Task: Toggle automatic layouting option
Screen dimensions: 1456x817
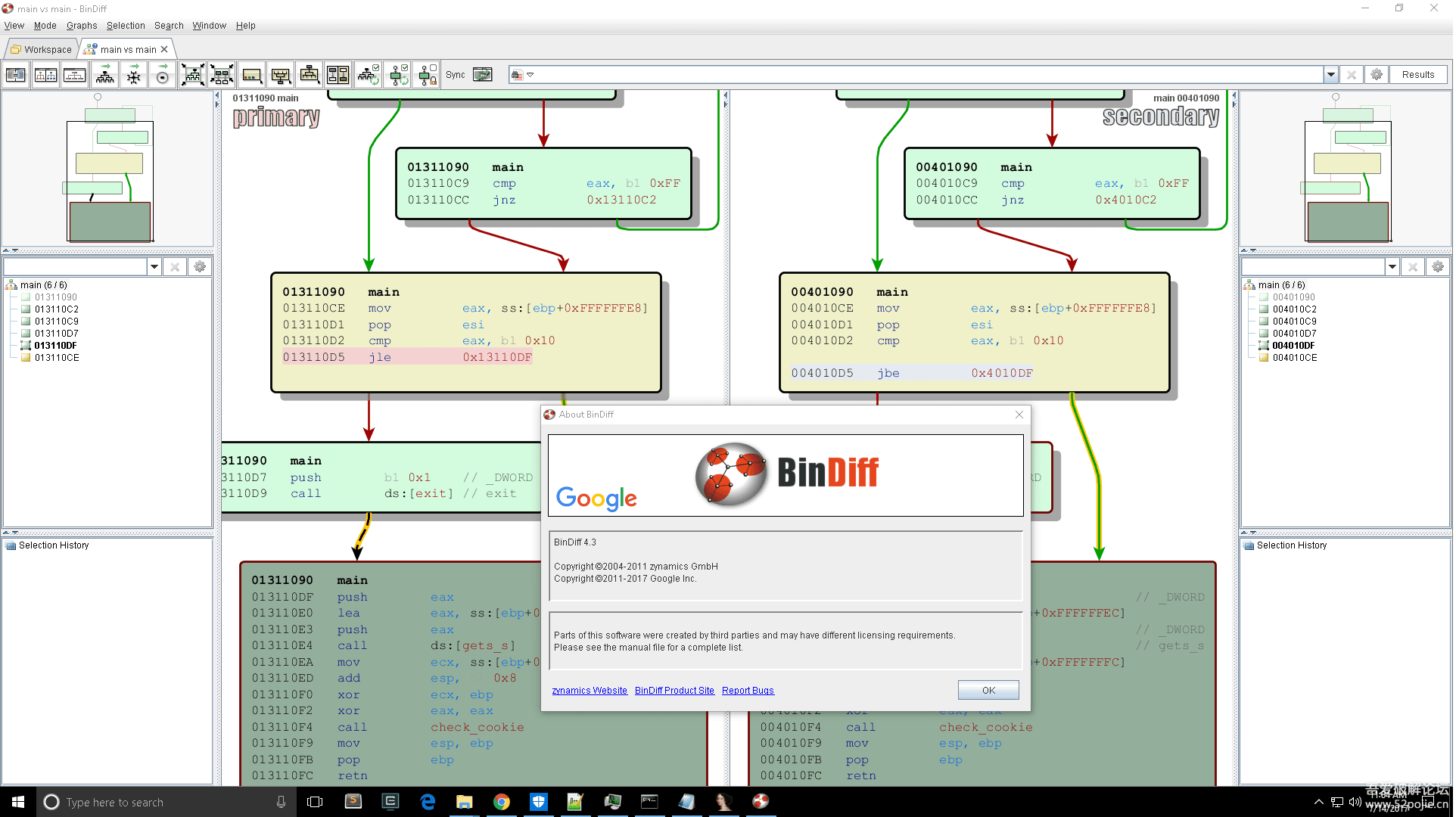Action: [369, 75]
